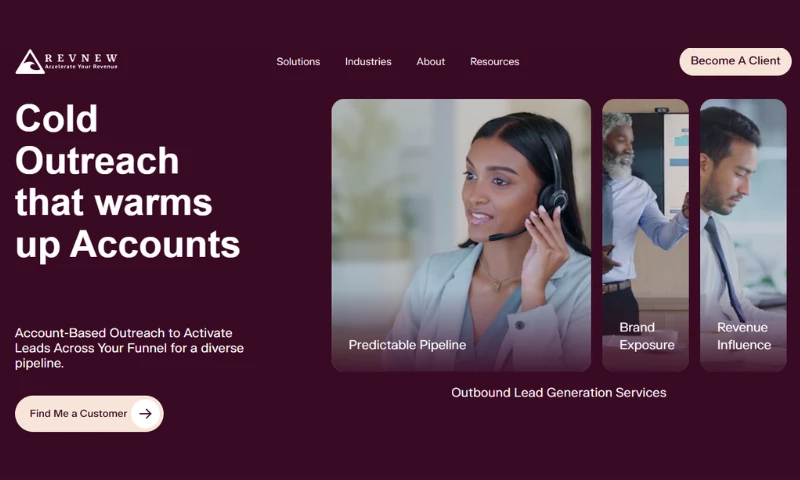Image resolution: width=800 pixels, height=480 pixels.
Task: Open the Resources menu
Action: point(494,62)
